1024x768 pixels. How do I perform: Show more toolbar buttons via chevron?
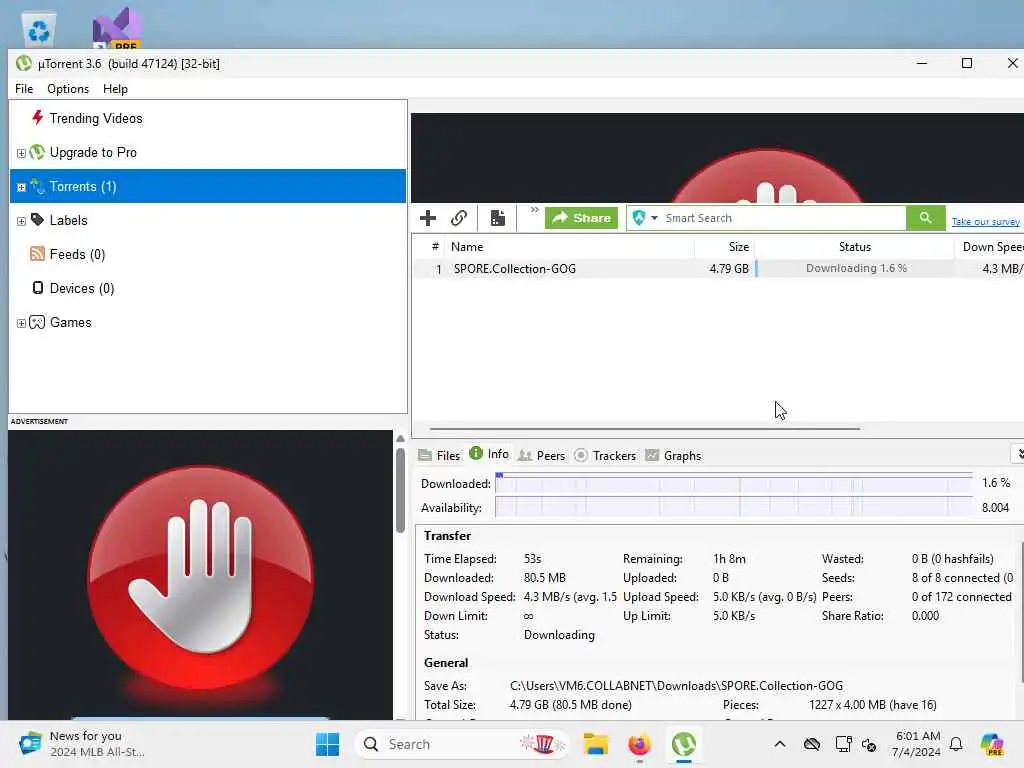pos(534,210)
